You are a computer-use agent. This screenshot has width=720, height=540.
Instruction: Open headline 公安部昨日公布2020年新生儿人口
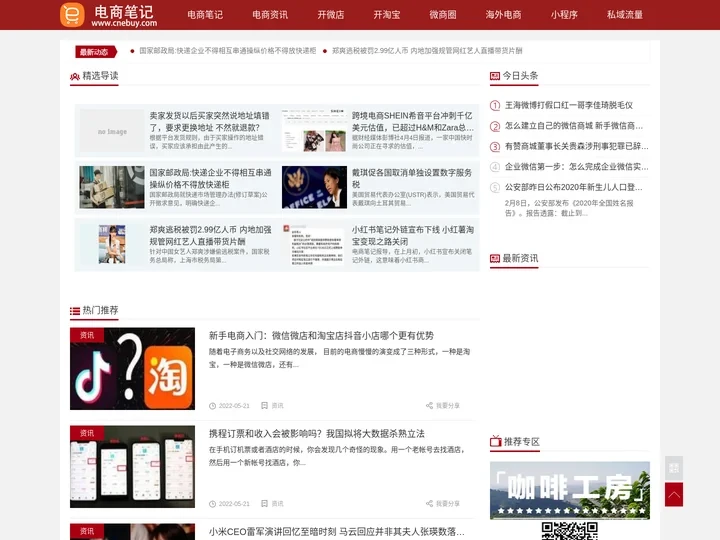click(574, 187)
